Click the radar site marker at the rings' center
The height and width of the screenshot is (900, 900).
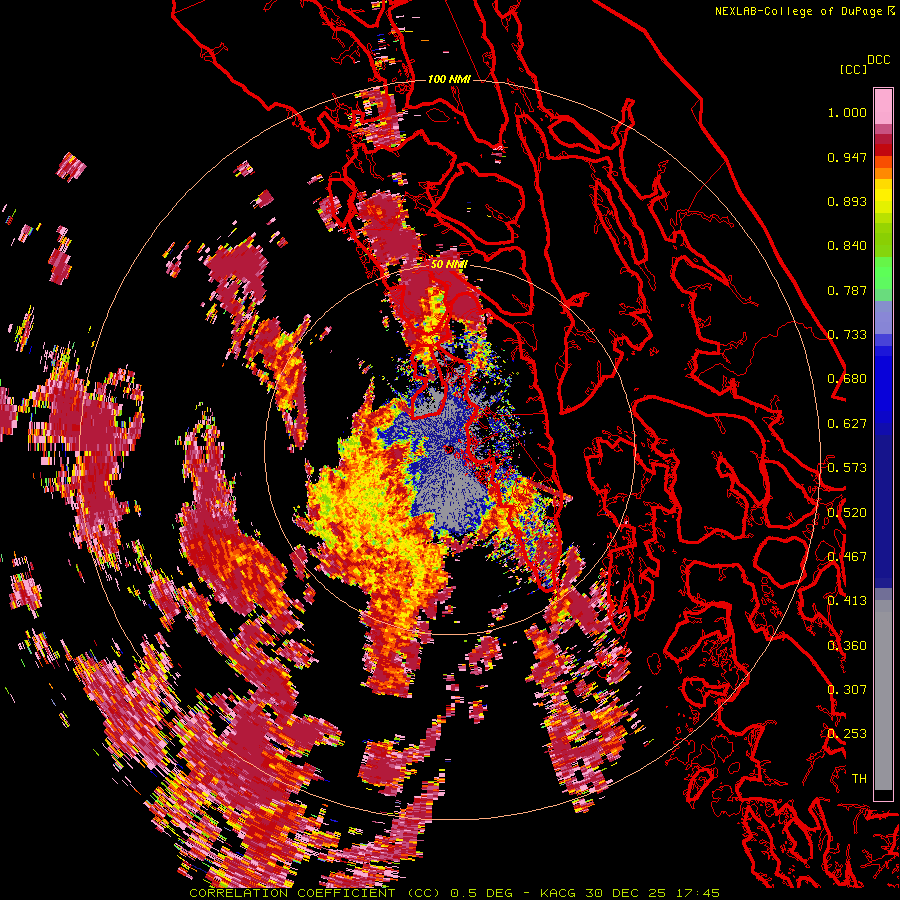click(448, 449)
